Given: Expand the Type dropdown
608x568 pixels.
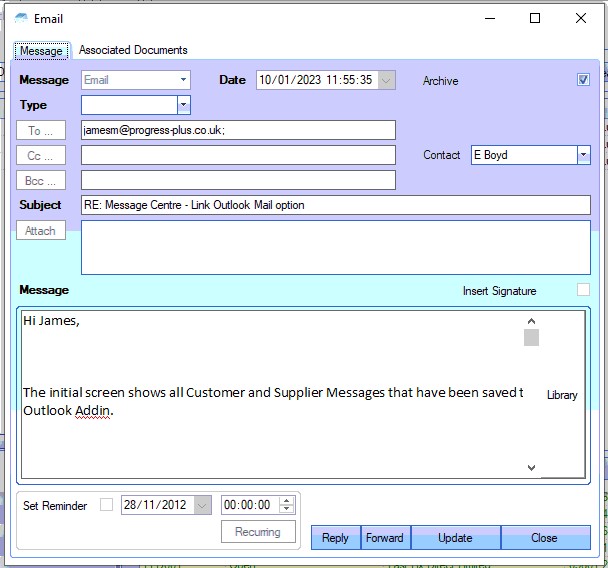Looking at the screenshot, I should pos(183,105).
